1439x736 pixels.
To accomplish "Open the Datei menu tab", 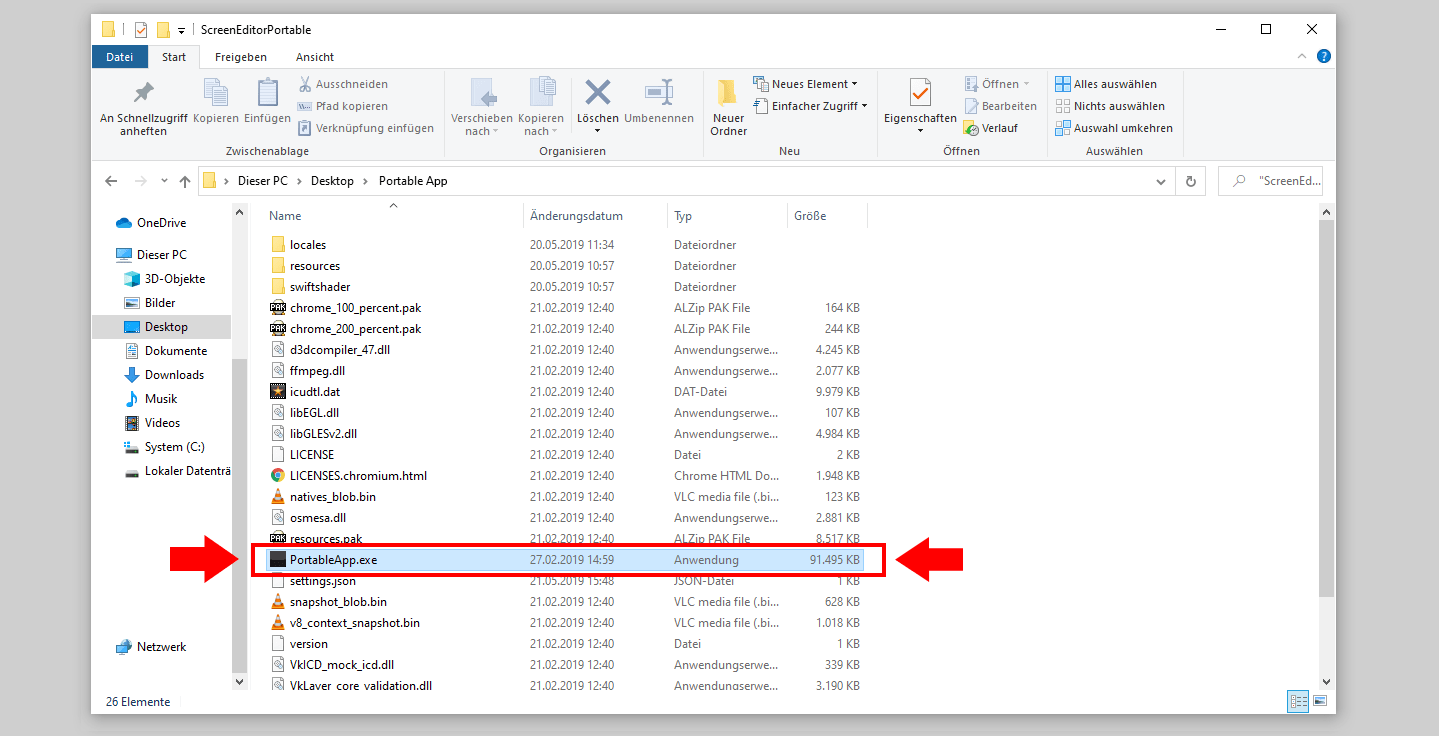I will pyautogui.click(x=119, y=57).
